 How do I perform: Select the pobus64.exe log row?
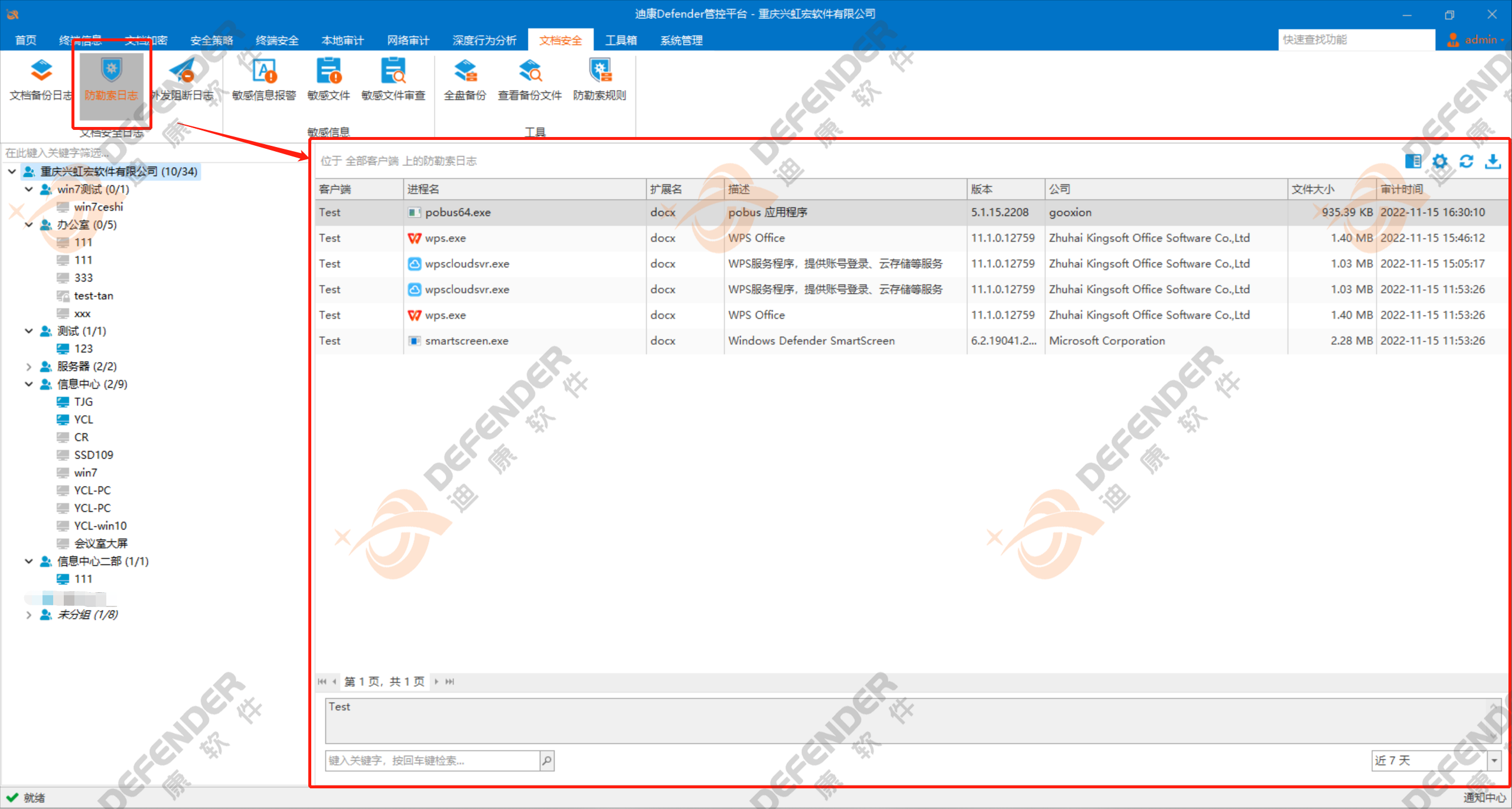click(x=910, y=213)
